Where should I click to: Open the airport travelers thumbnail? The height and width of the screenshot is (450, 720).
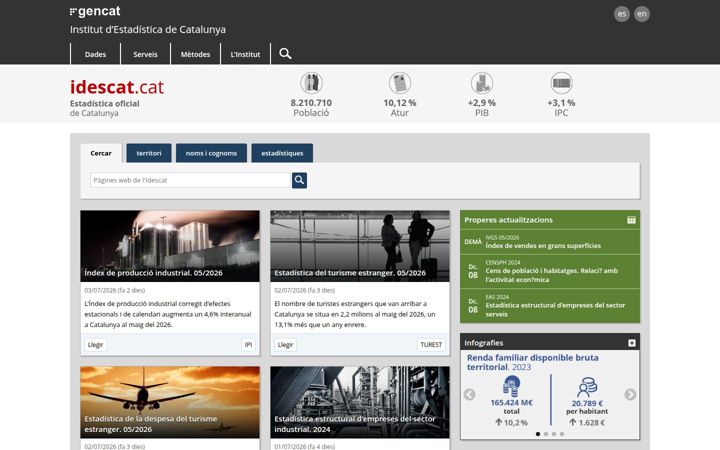click(360, 246)
